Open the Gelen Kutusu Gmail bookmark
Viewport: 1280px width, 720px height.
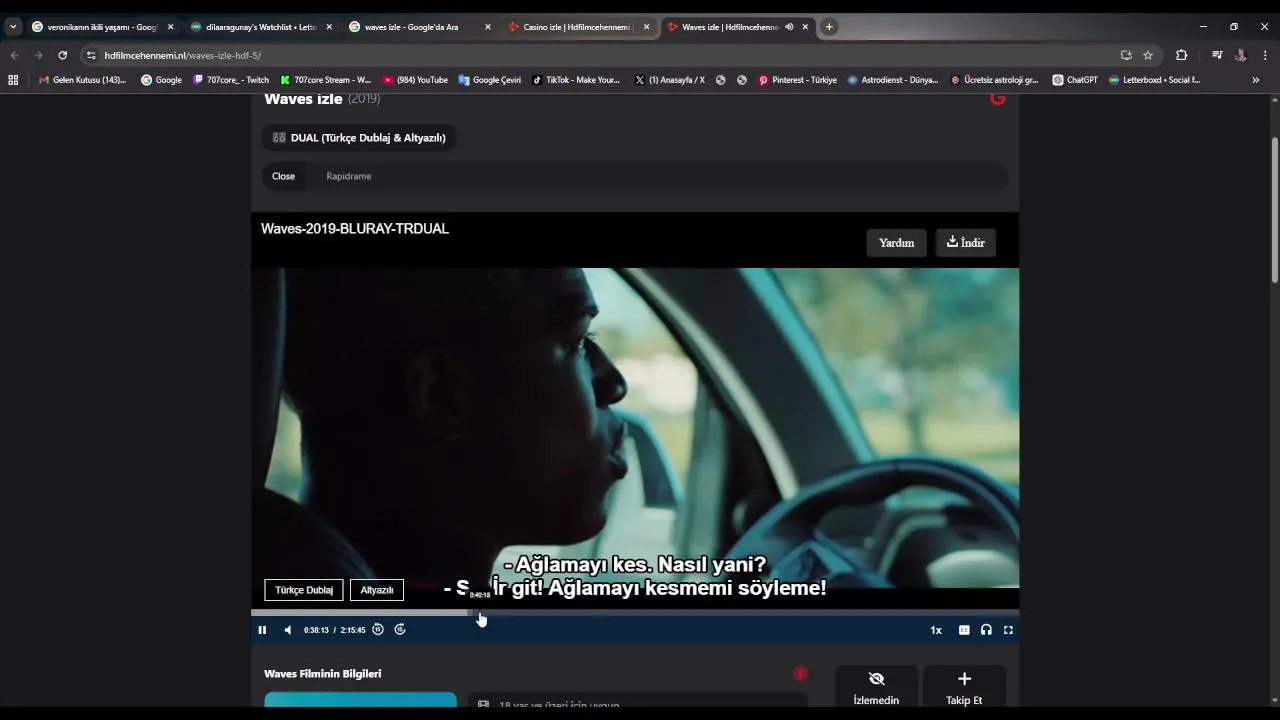pos(82,80)
